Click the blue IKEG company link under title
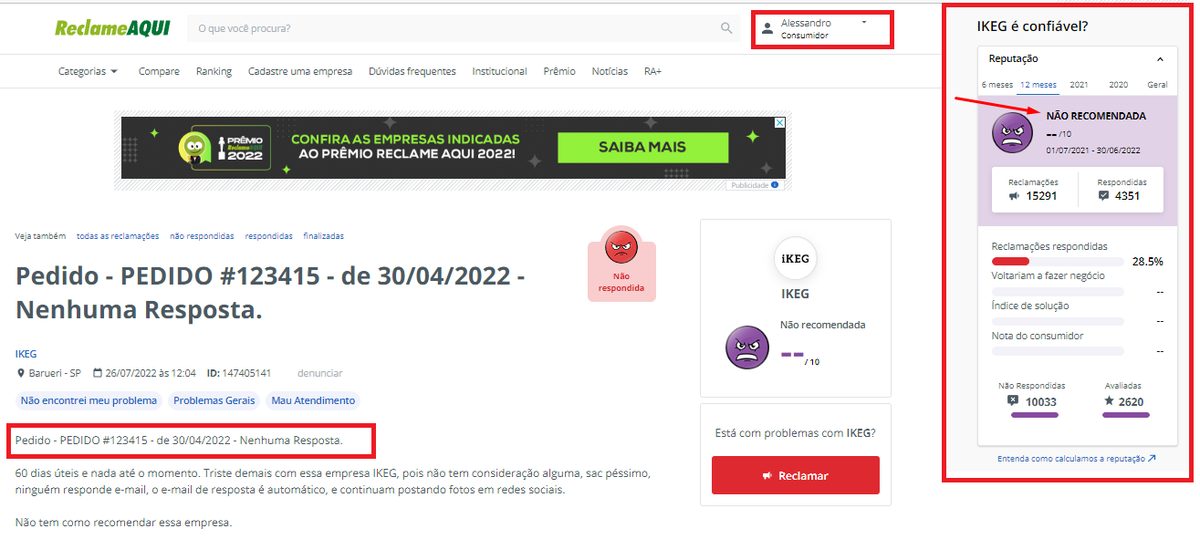1200x560 pixels. point(26,354)
